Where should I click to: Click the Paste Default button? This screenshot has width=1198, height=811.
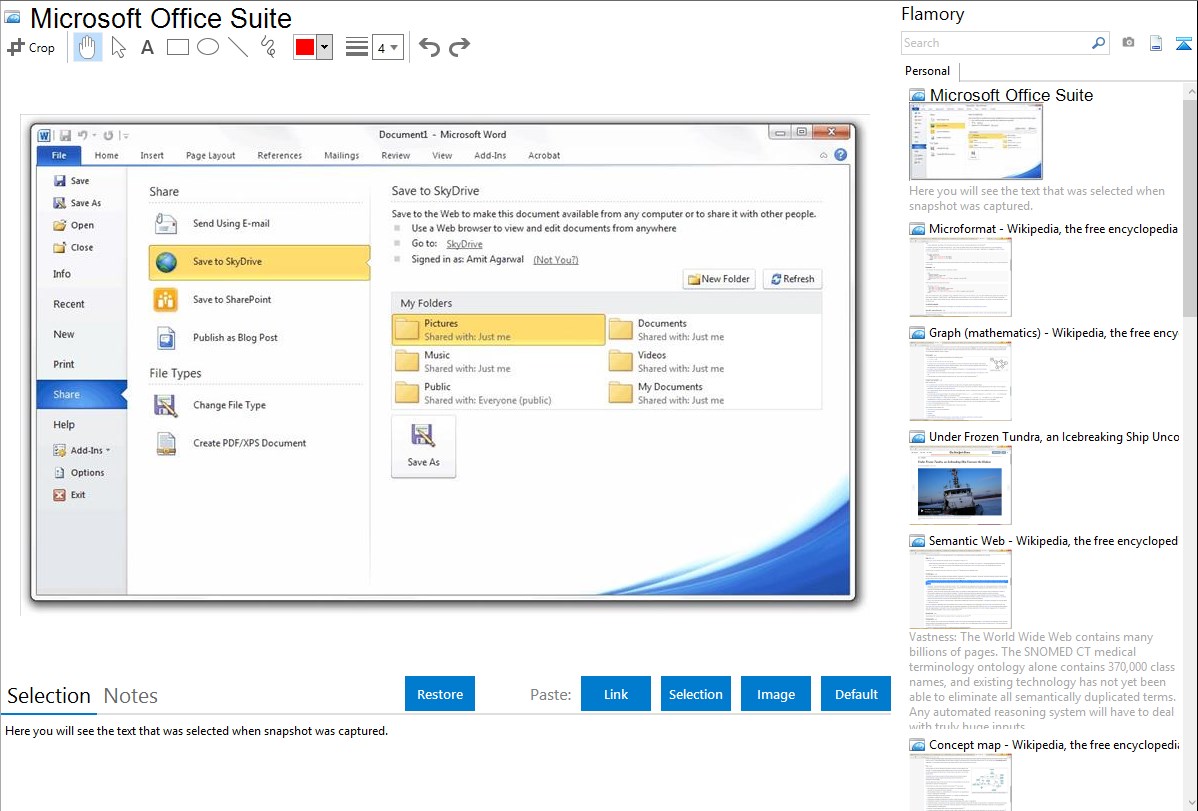(856, 694)
